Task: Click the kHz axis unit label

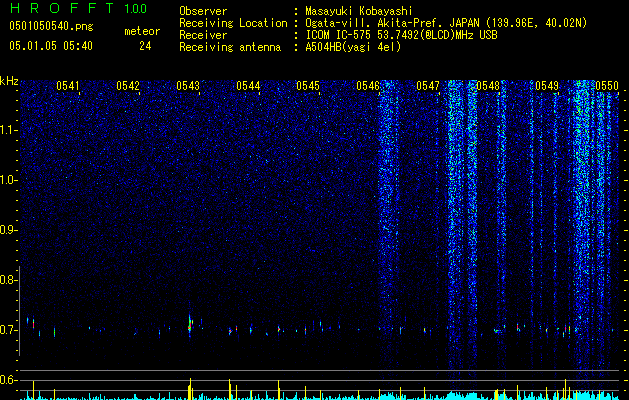Action: [x=9, y=81]
